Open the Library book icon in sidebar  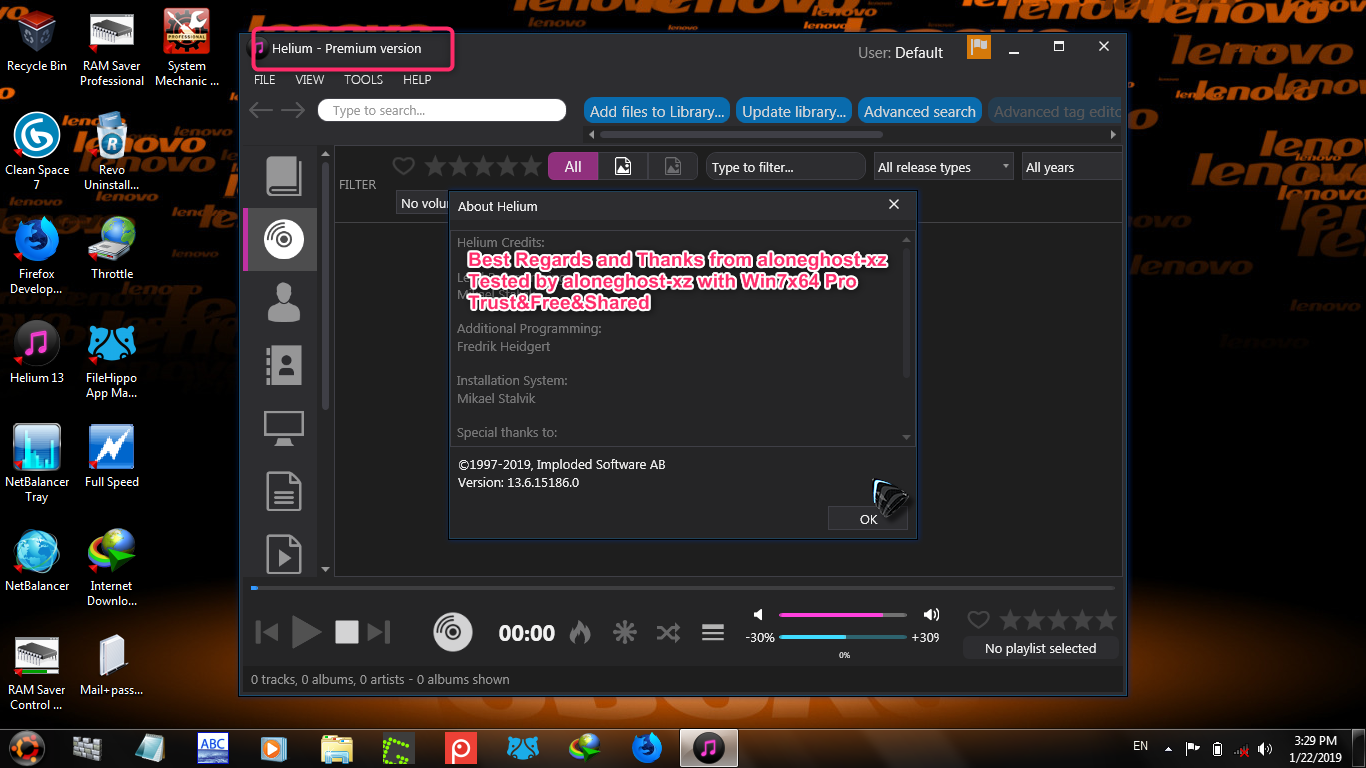pyautogui.click(x=283, y=177)
